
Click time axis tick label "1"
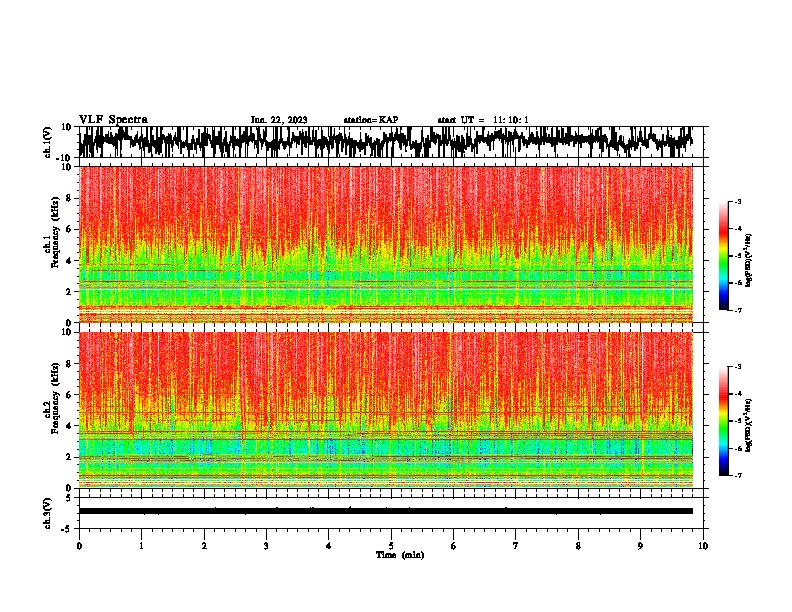[141, 546]
